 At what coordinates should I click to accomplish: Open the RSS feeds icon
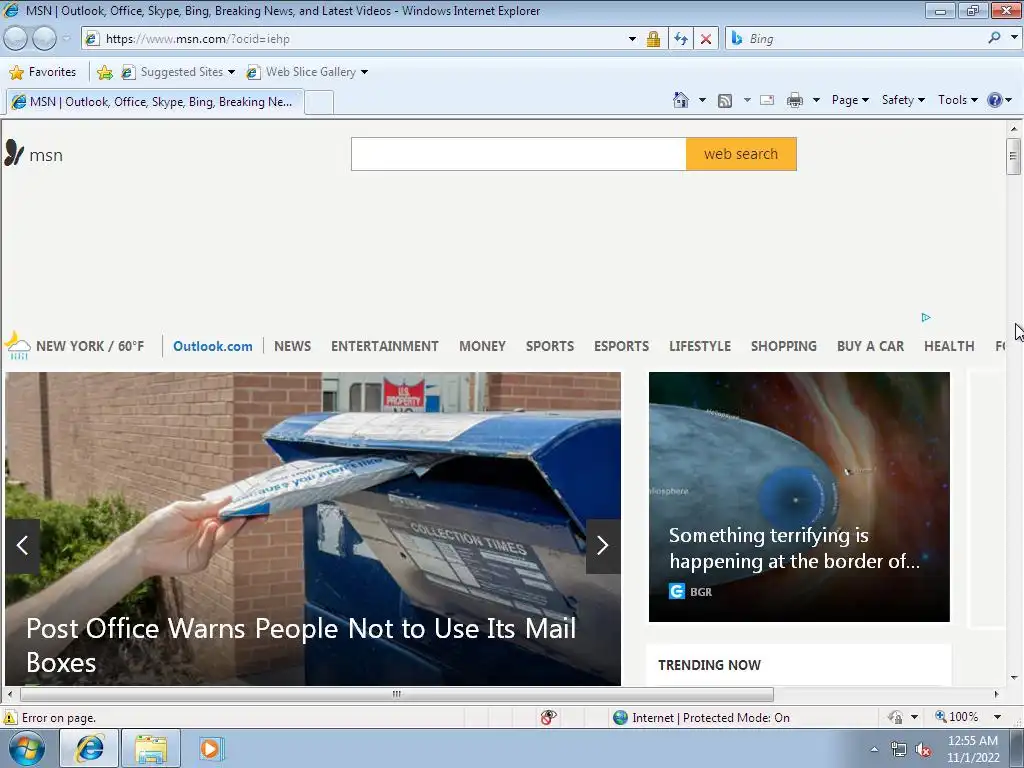(x=725, y=101)
